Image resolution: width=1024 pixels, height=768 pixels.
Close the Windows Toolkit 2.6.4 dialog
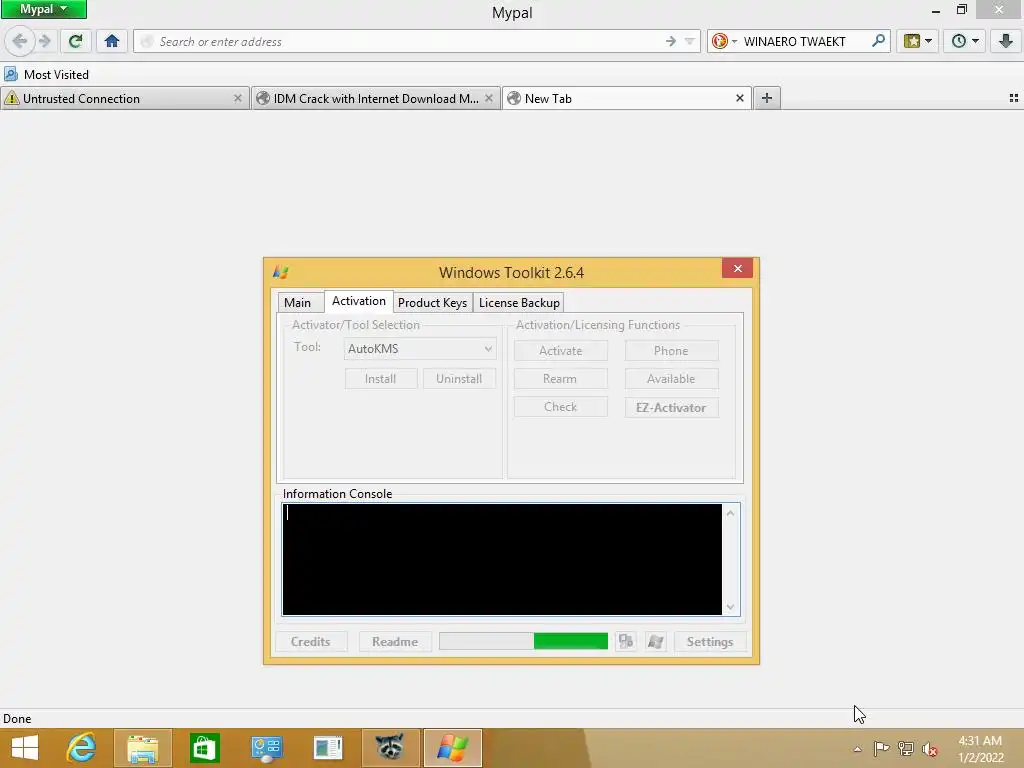click(x=737, y=268)
